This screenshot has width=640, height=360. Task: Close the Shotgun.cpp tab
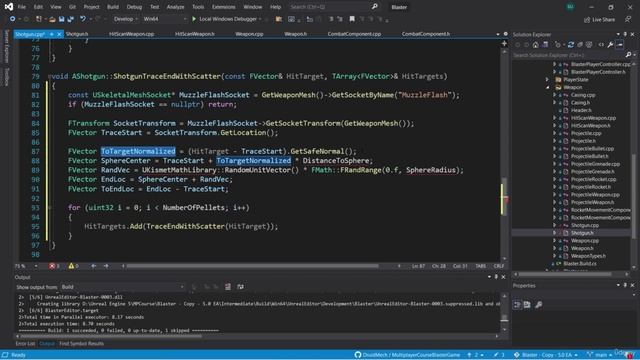point(59,34)
